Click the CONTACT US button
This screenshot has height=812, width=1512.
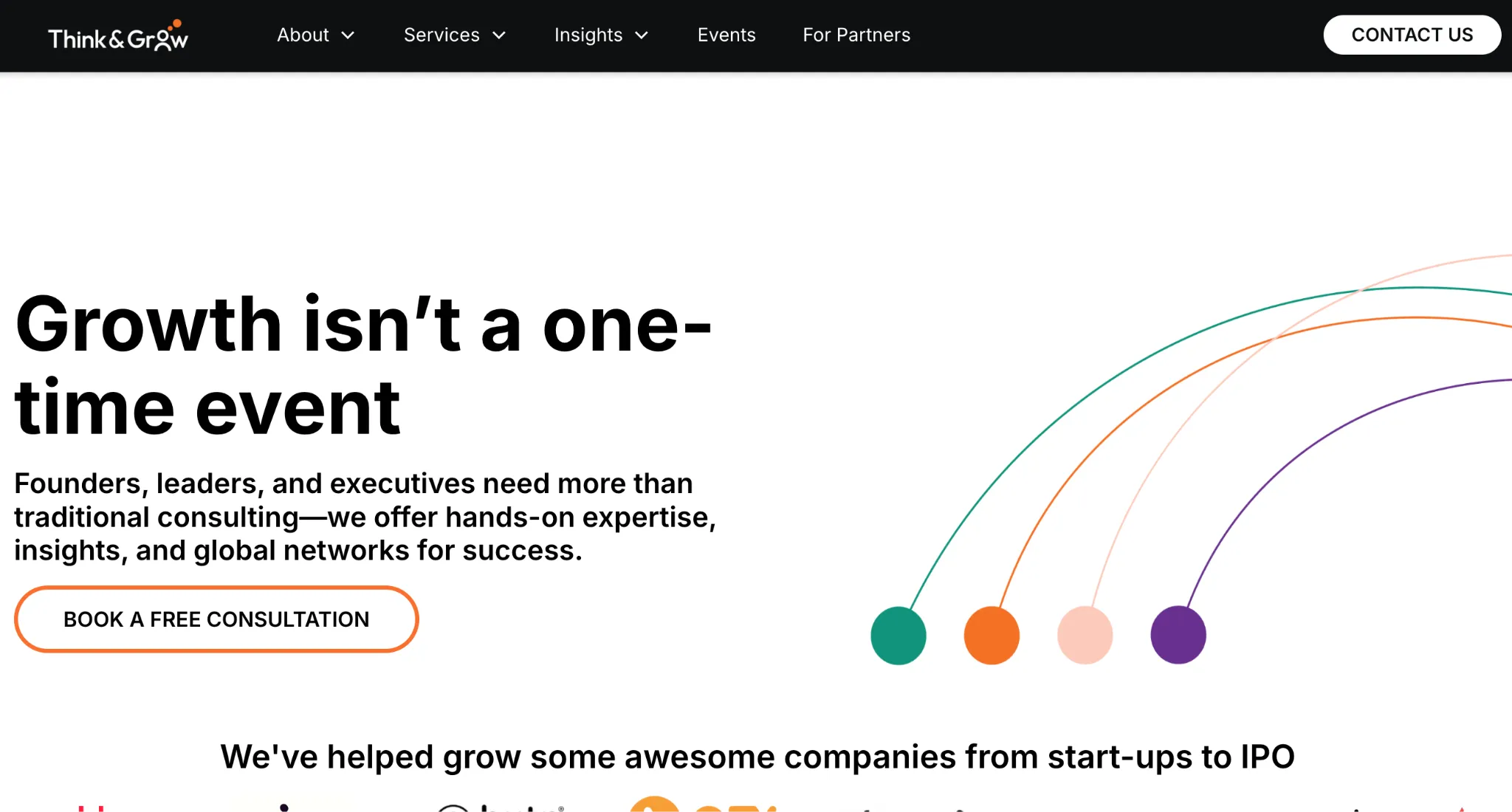click(1412, 35)
